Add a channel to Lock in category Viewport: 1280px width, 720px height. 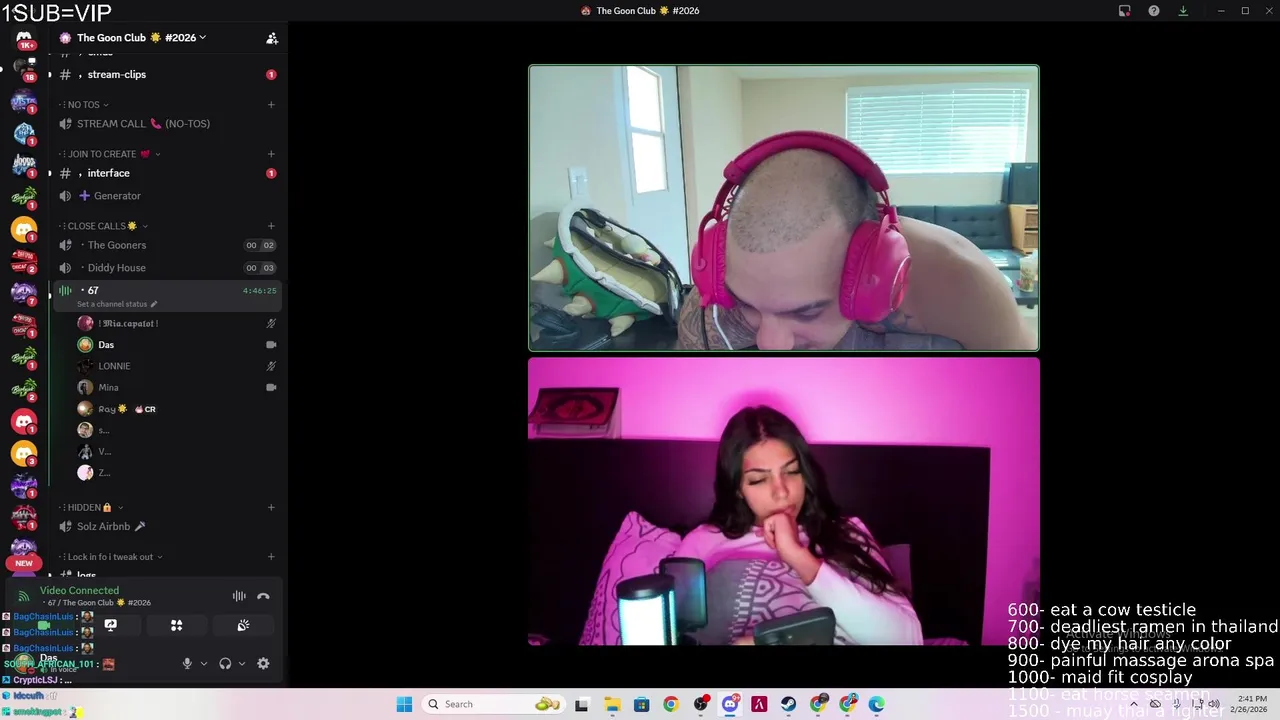tap(271, 557)
